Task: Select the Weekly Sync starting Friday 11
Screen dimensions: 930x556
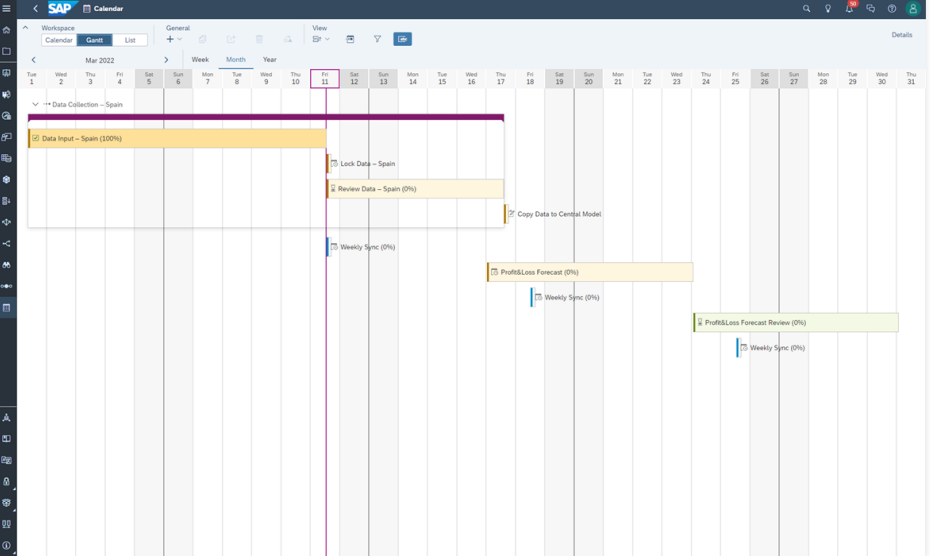Action: pyautogui.click(x=362, y=247)
